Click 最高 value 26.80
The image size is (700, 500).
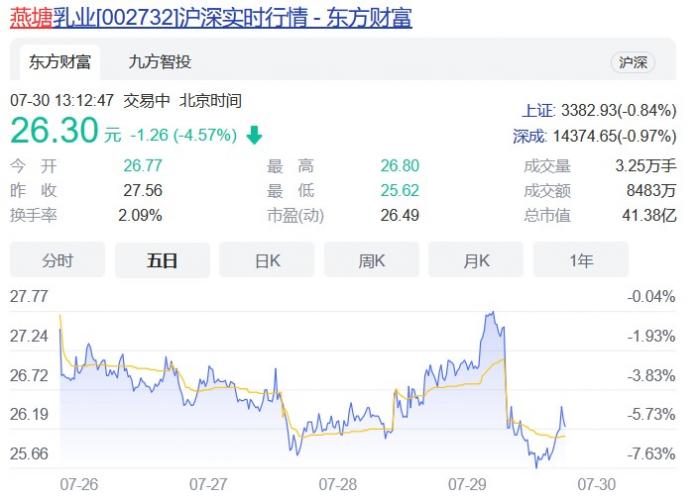pos(400,166)
